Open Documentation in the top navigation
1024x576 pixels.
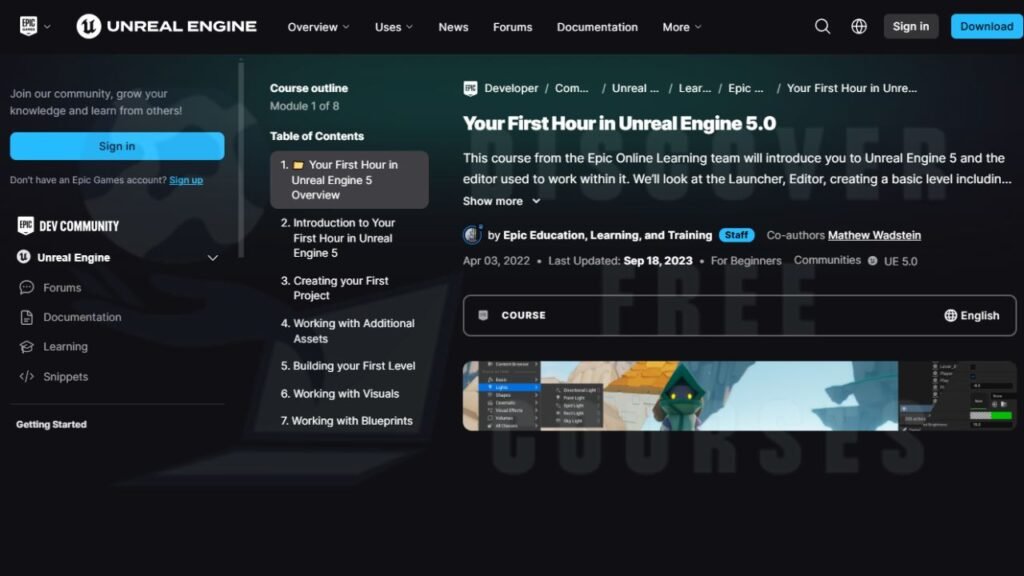tap(597, 27)
